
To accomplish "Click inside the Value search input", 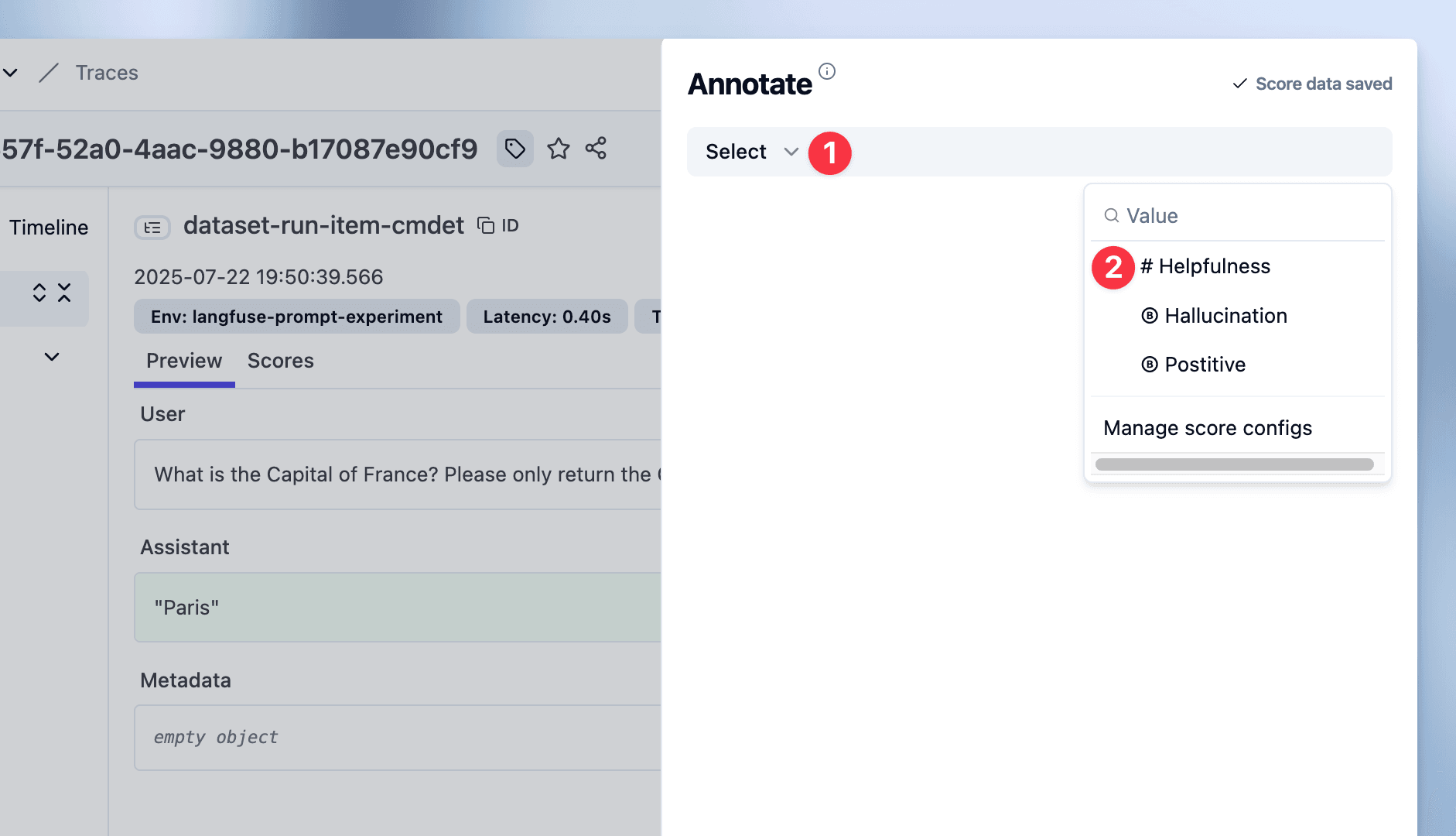I will pos(1199,215).
